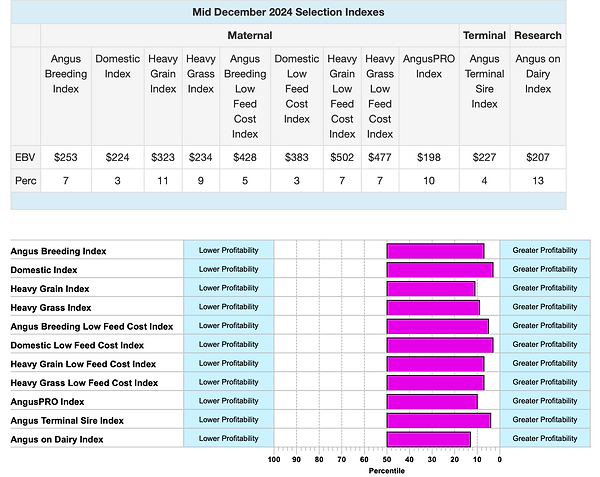600x477 pixels.
Task: Click percentile 11 under Heavy Grain Index
Action: pos(163,181)
